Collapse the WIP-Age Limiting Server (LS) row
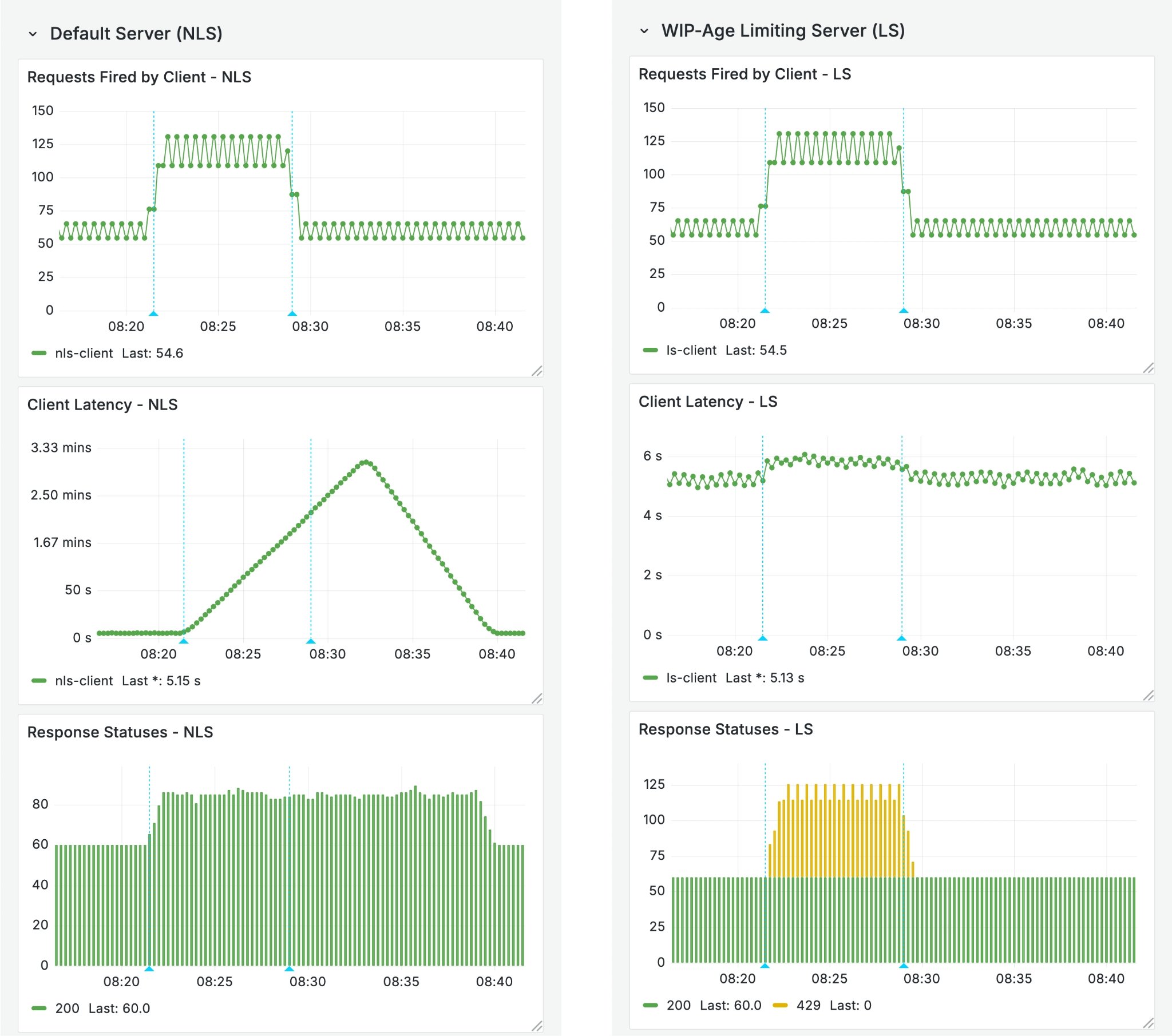Viewport: 1172px width, 1036px height. click(x=644, y=31)
